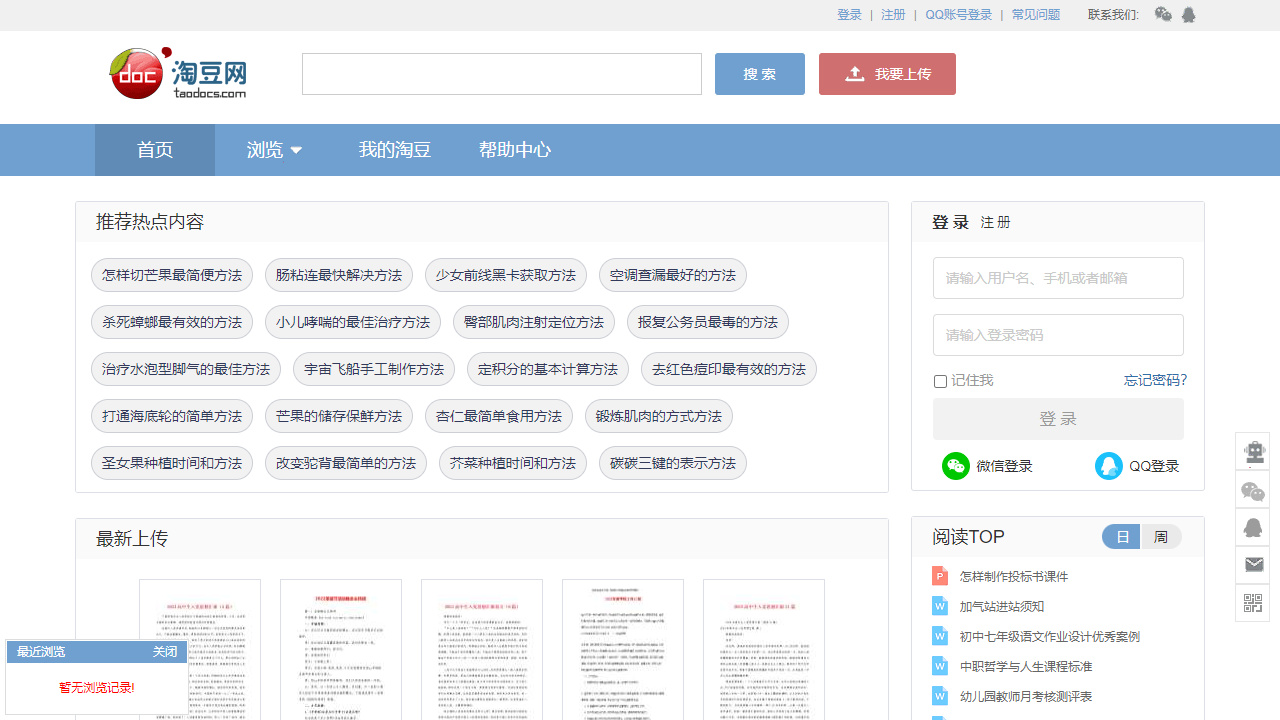
Task: Click Word icon beside 幼儿园教师月考核测评表
Action: click(940, 696)
